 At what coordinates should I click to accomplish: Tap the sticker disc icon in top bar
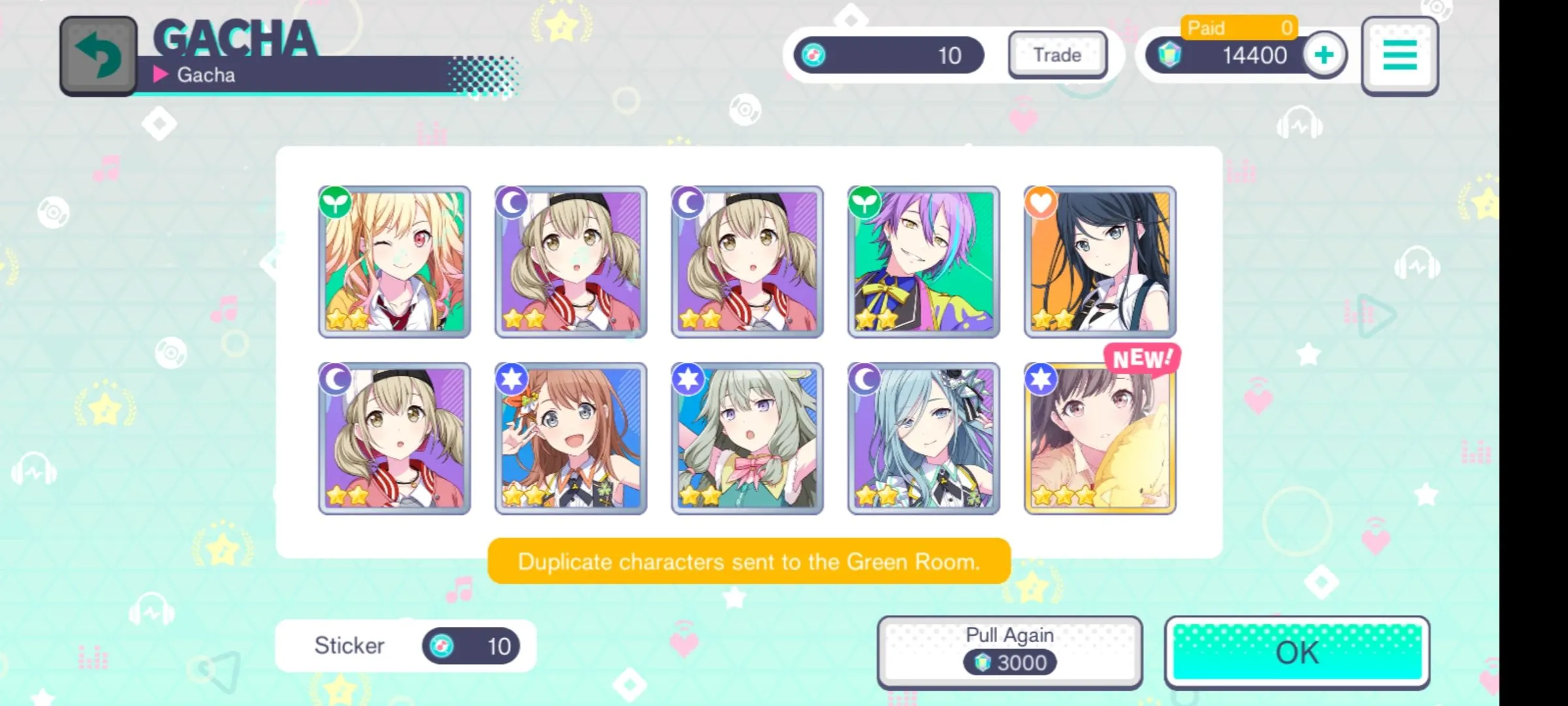(x=813, y=56)
